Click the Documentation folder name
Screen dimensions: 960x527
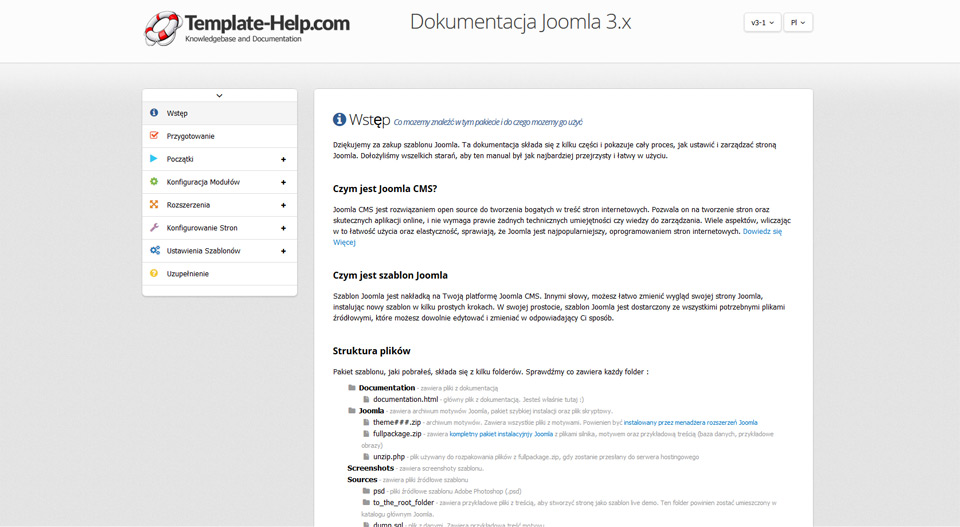click(387, 387)
